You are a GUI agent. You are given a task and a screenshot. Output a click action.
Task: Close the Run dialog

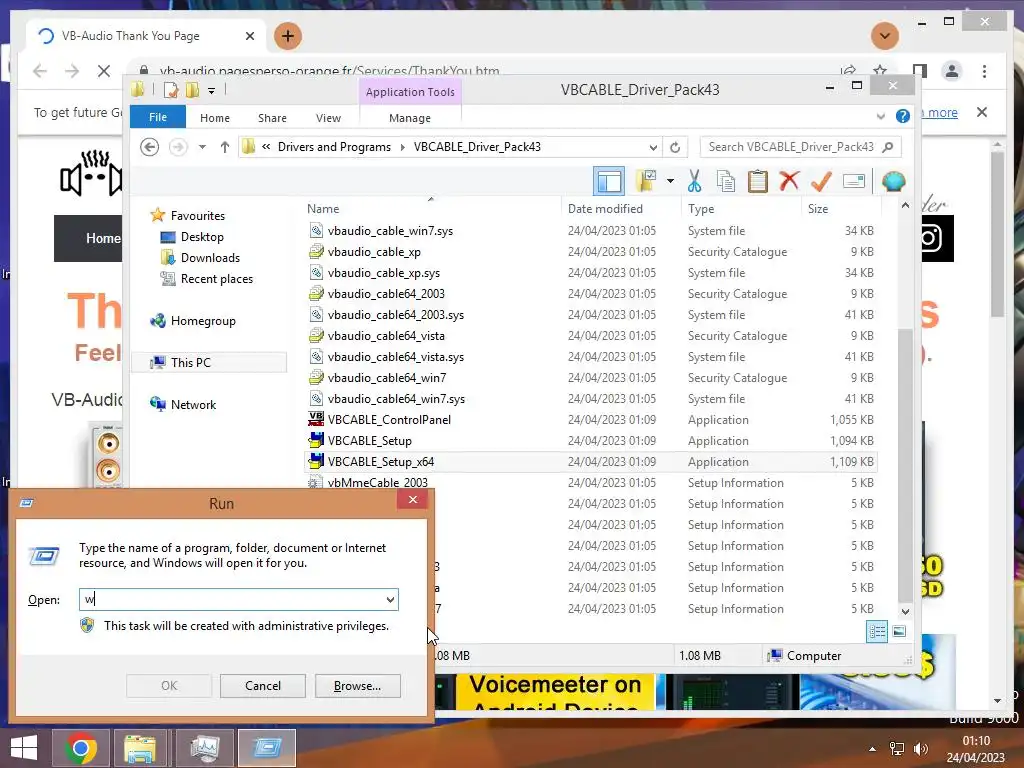click(x=412, y=500)
